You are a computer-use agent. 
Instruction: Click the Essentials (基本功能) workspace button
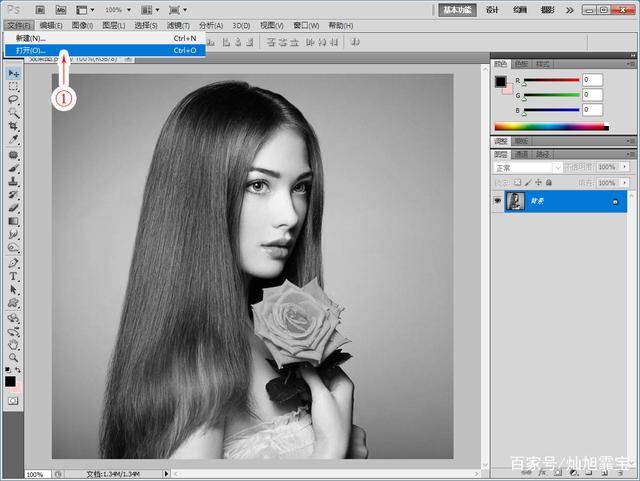coord(455,9)
